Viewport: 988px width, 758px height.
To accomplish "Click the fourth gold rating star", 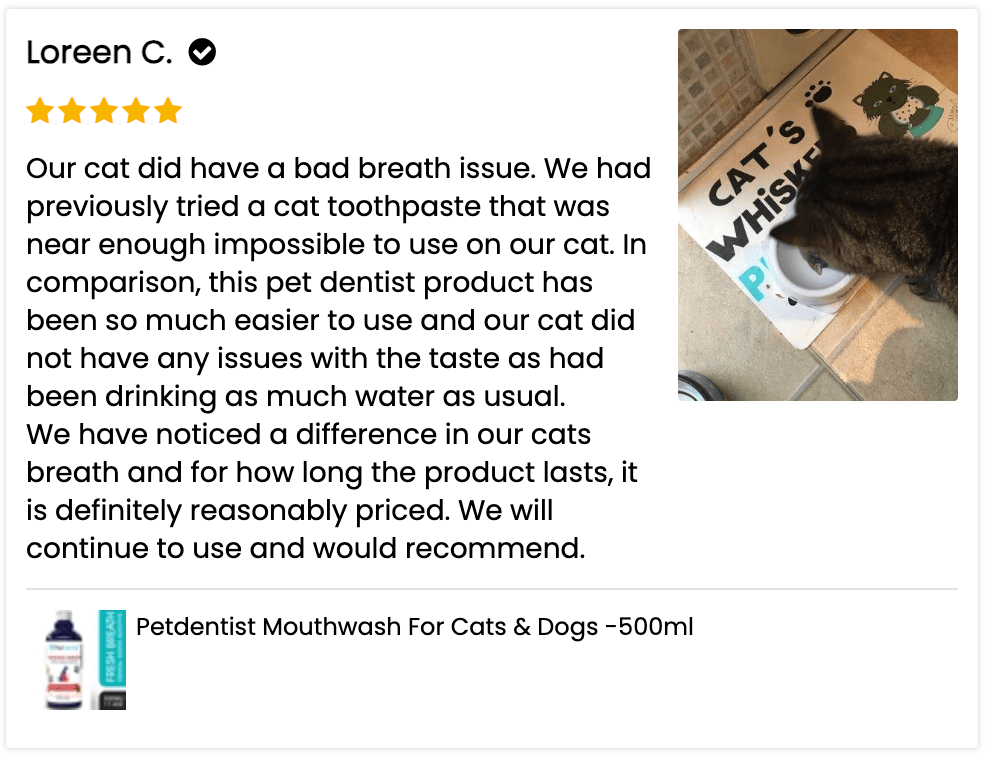I will point(136,110).
